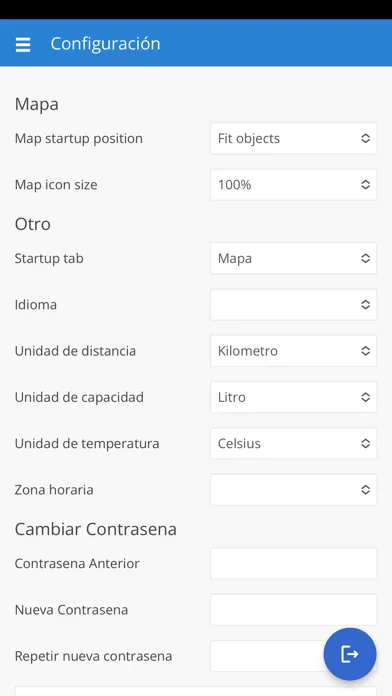The height and width of the screenshot is (696, 392).
Task: Click the arrows icon beside Kilometro
Action: coord(365,351)
